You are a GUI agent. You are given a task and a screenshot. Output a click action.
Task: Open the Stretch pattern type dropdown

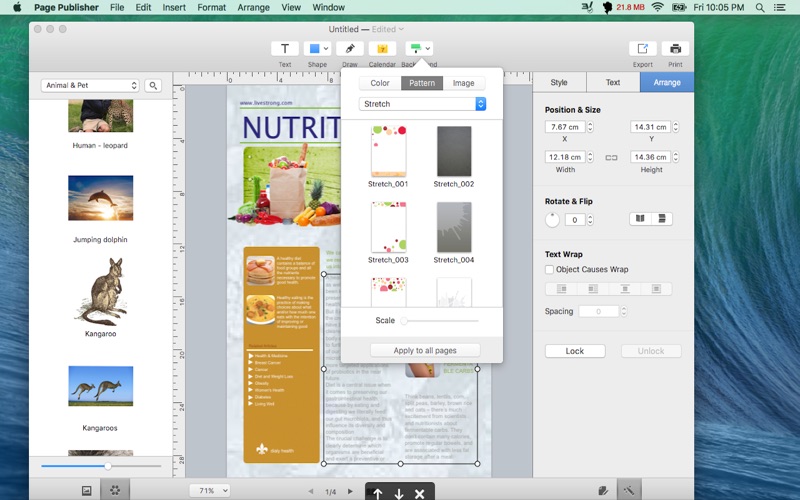[422, 104]
